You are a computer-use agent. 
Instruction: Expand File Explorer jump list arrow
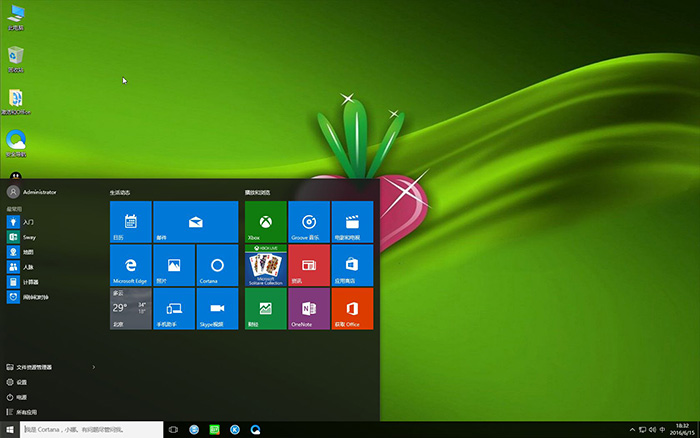94,367
